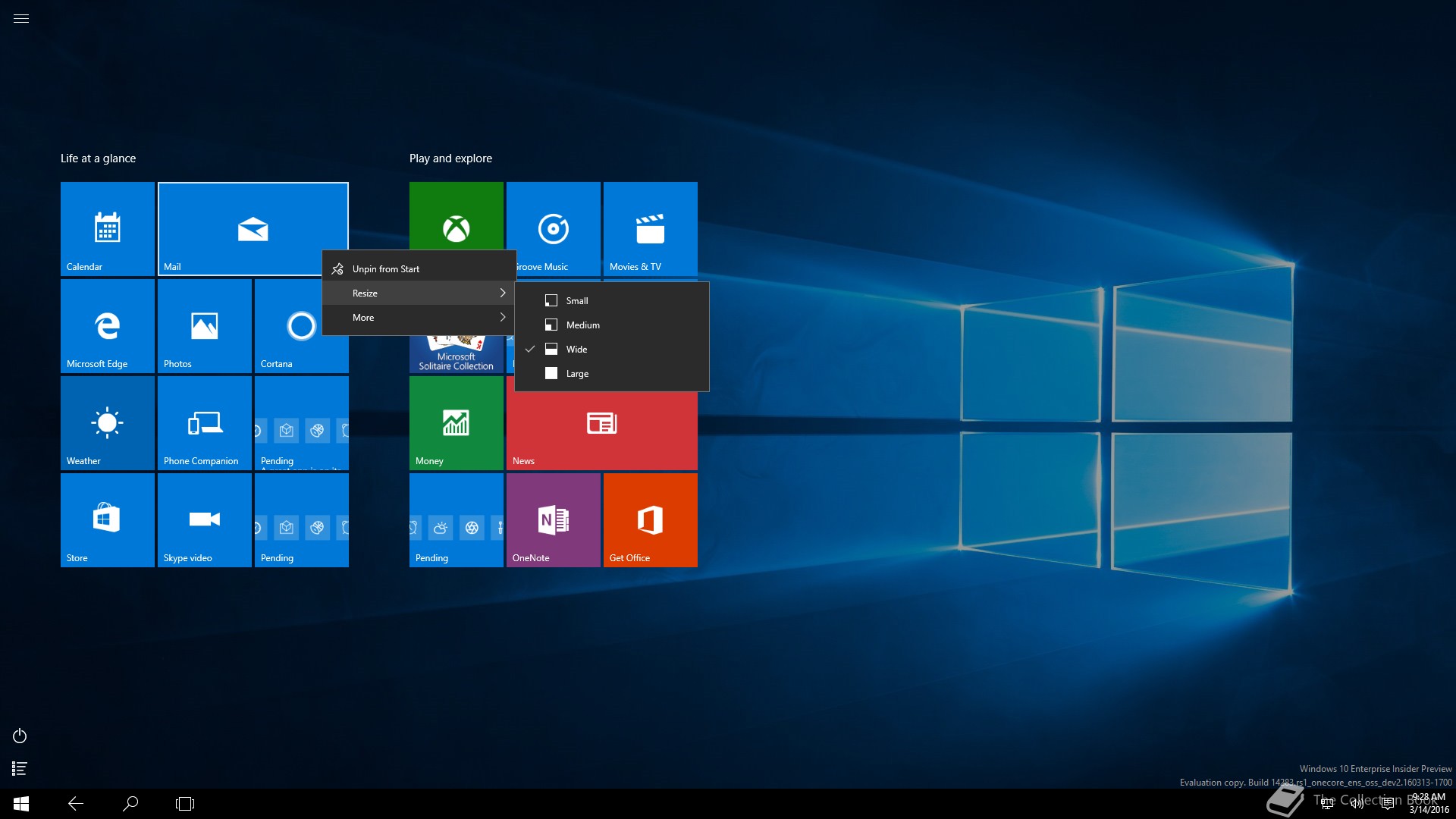Screen dimensions: 1456x819
Task: Open the taskbar Search magnifier
Action: (130, 804)
